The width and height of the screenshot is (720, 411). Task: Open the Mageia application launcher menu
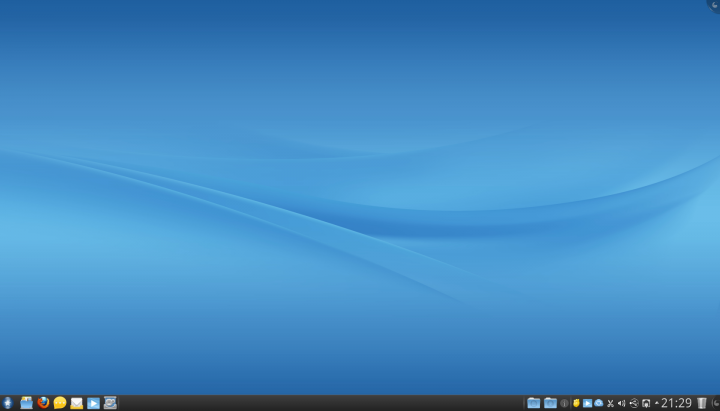click(7, 403)
